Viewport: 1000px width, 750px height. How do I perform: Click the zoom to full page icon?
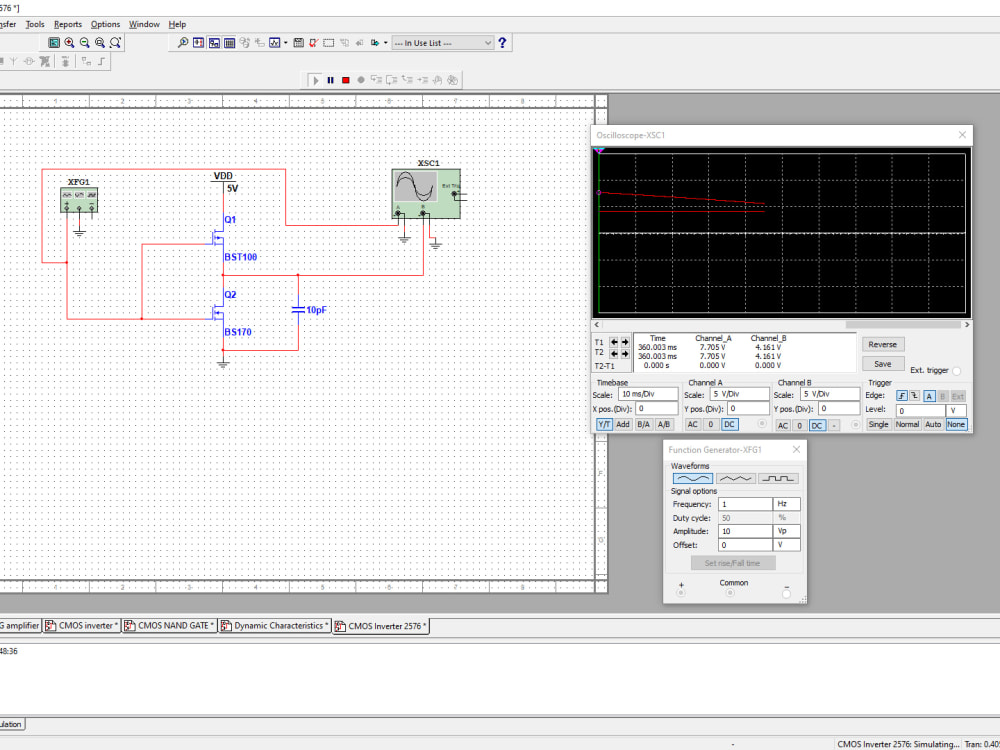(x=99, y=42)
